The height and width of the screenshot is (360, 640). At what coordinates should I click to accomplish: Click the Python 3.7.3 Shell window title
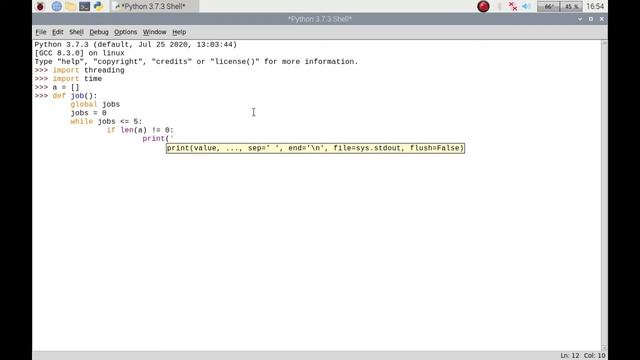[x=320, y=19]
